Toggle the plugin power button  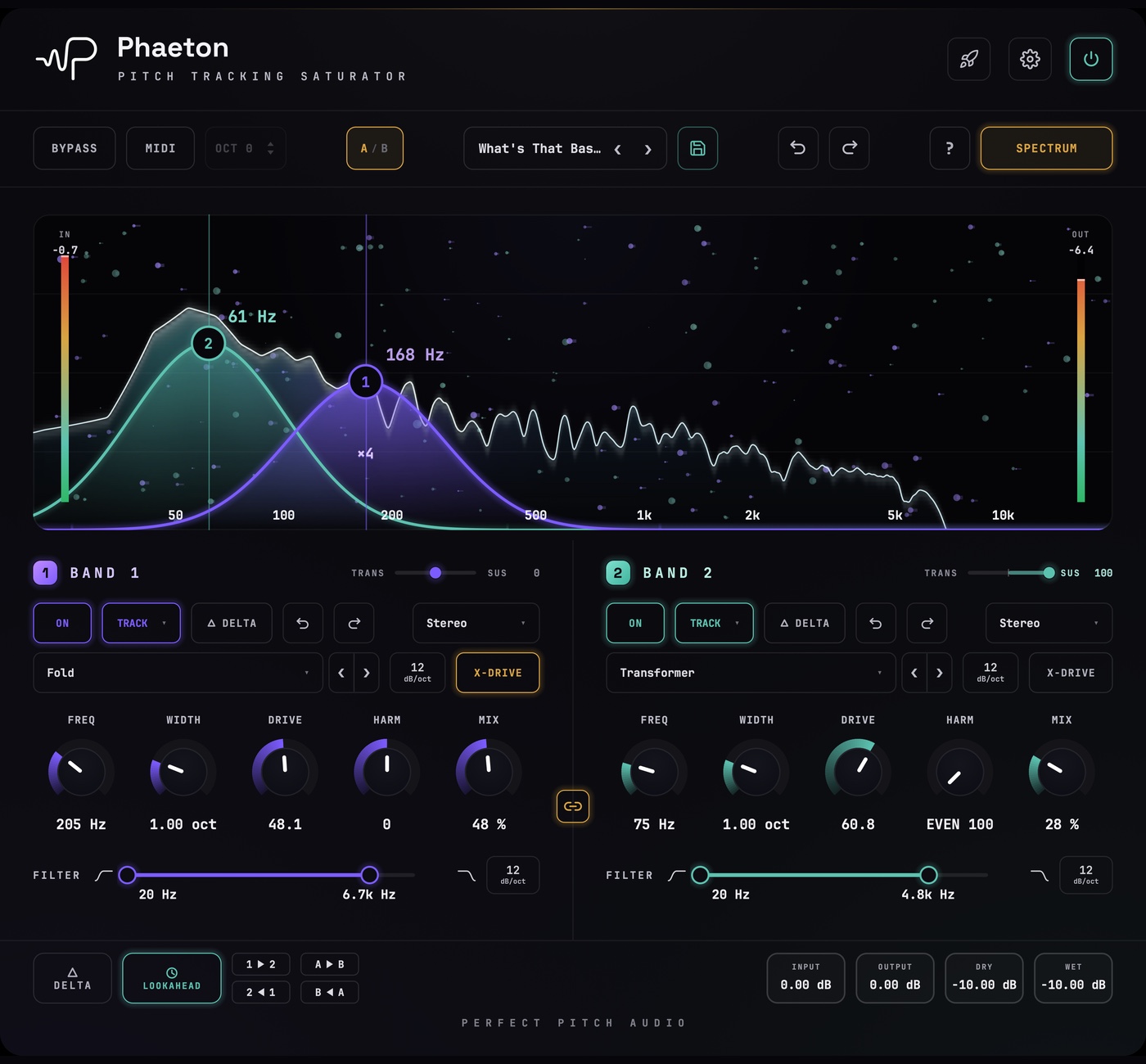coord(1091,59)
